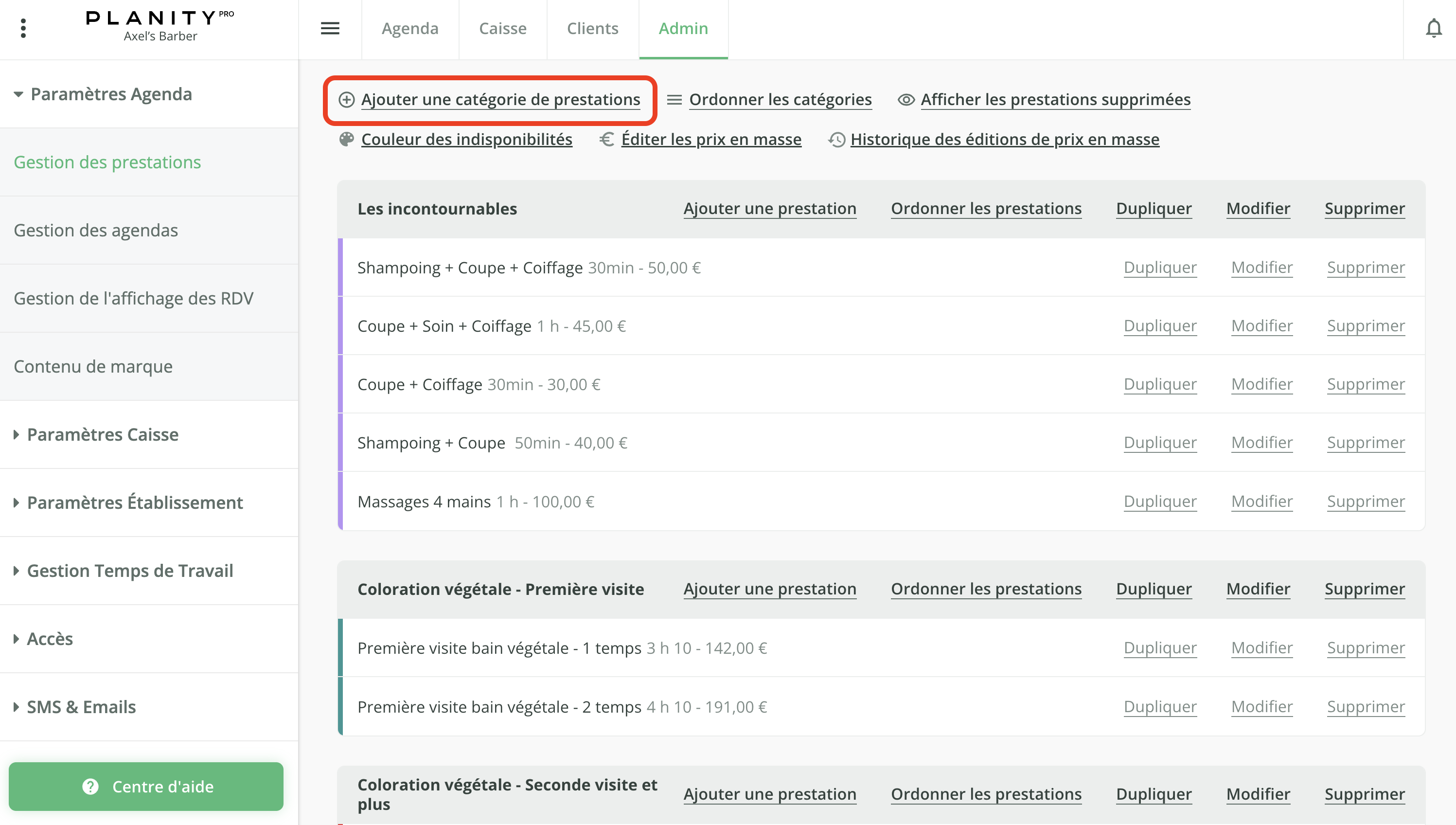Screen dimensions: 1456x825
Task: Click 'Modifier' for 'Shampoing + Coupe'
Action: [x=1262, y=442]
